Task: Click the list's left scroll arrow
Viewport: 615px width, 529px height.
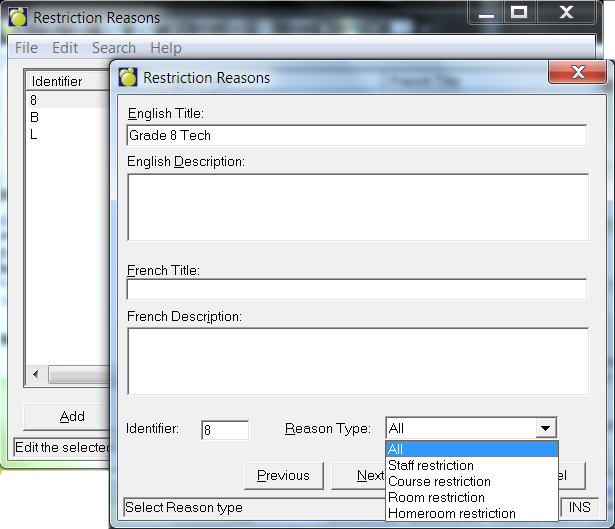Action: (35, 374)
